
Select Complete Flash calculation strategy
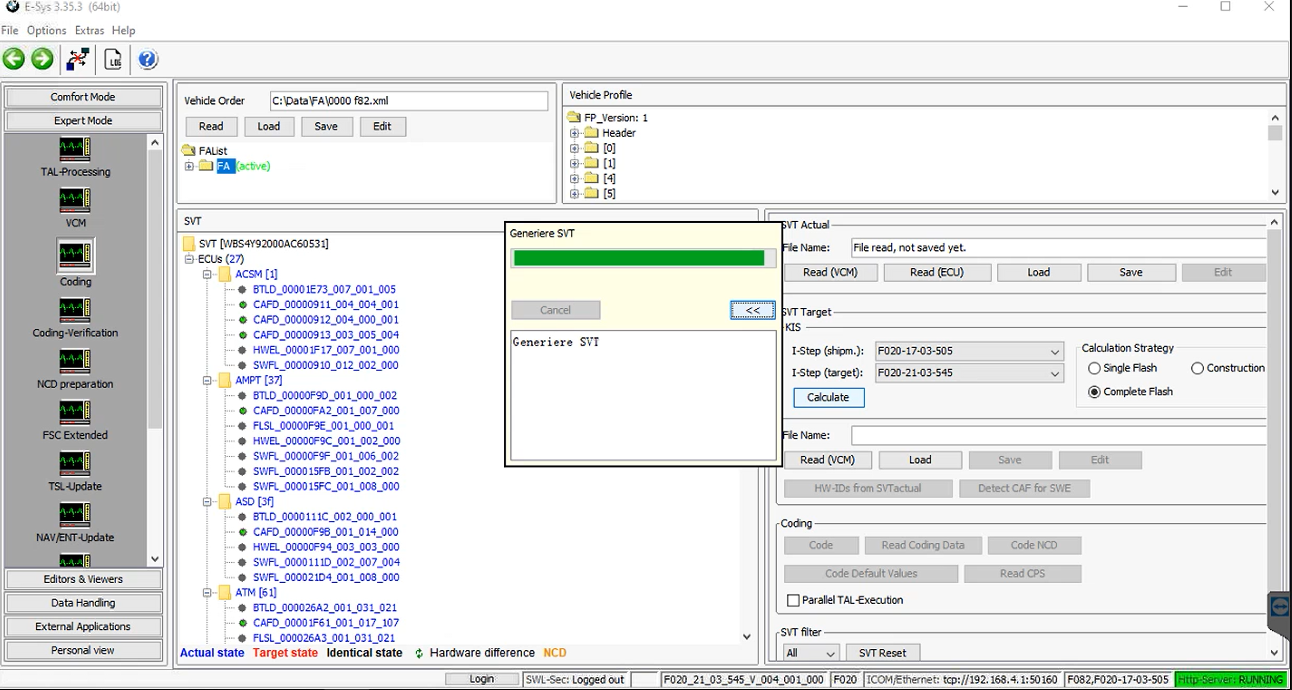pyautogui.click(x=1095, y=392)
